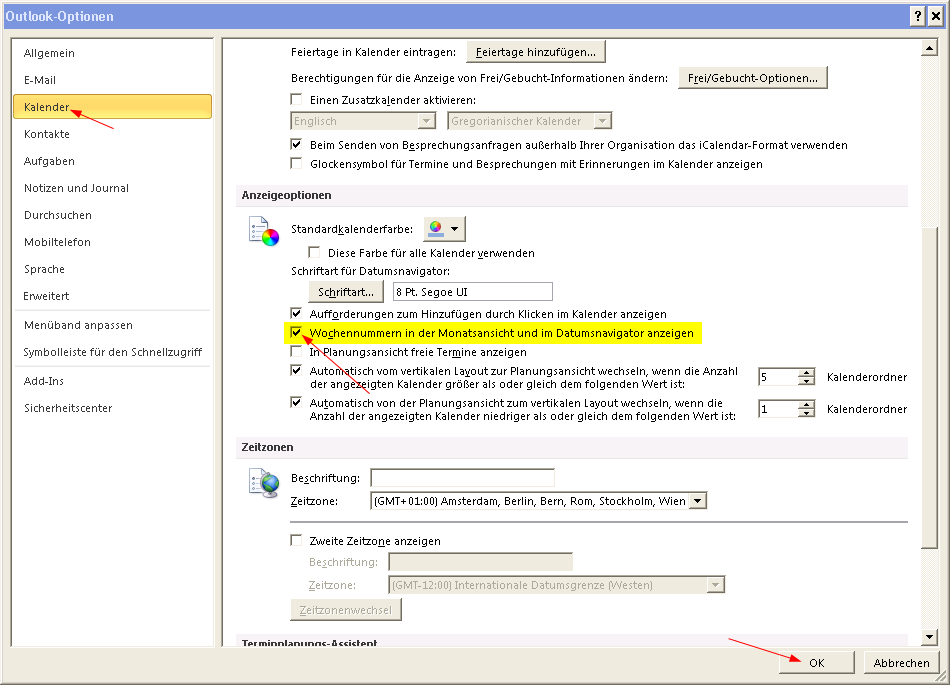
Task: Click the vertical scrollbar thumb
Action: pos(929,388)
